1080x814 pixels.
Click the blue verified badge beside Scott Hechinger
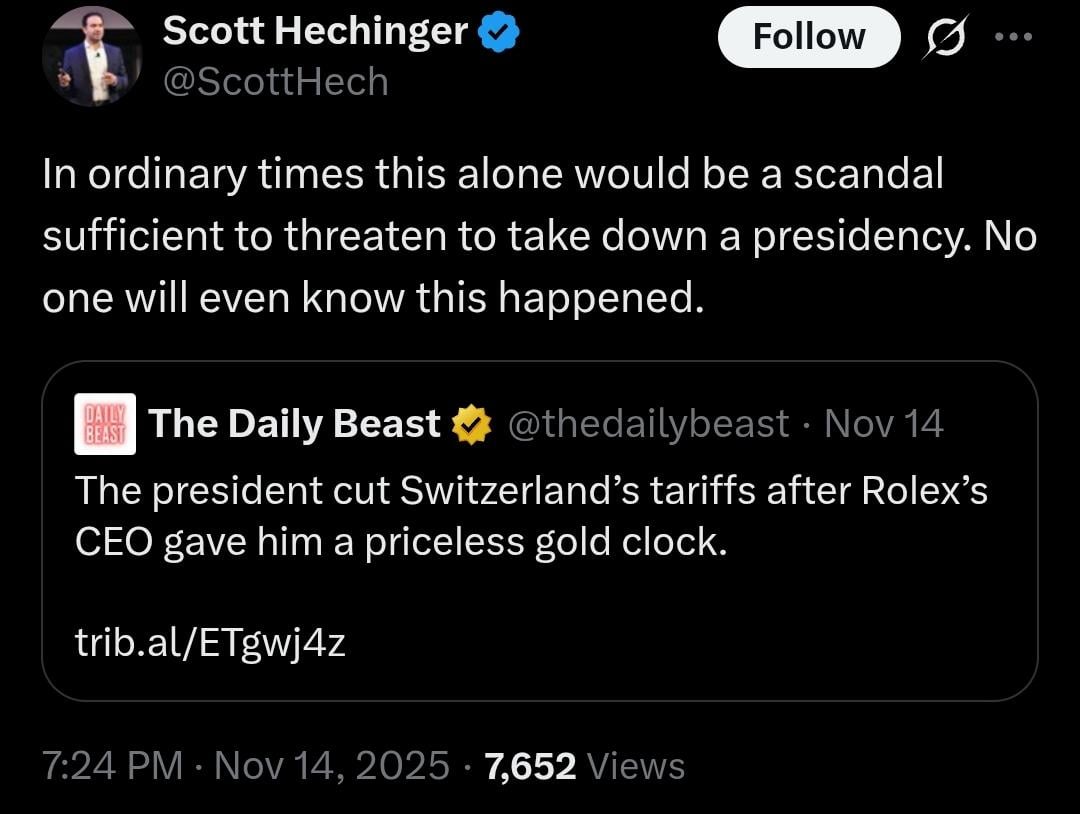pos(497,33)
